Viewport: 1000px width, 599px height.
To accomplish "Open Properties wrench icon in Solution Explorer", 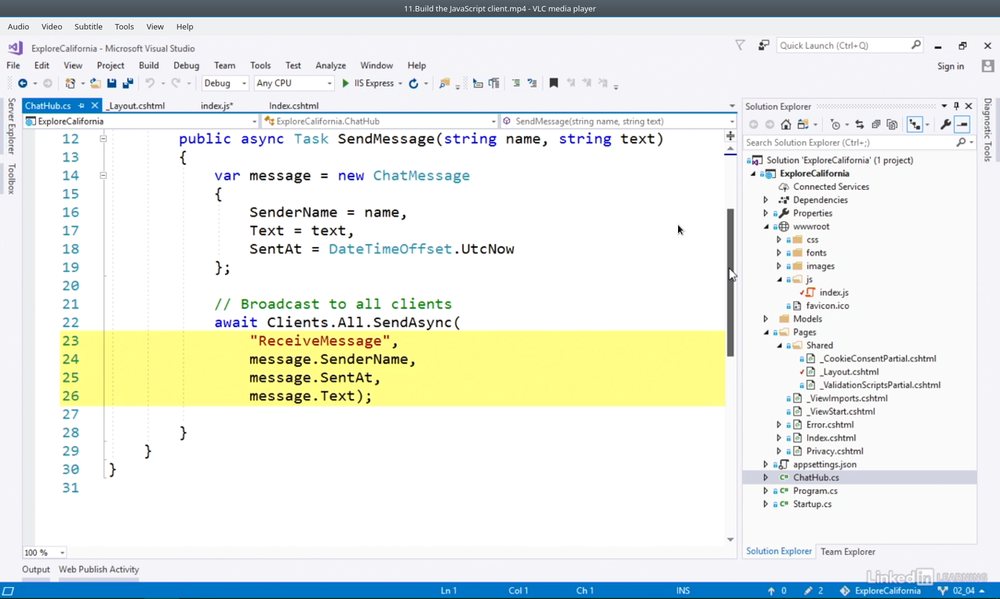I will click(x=945, y=125).
